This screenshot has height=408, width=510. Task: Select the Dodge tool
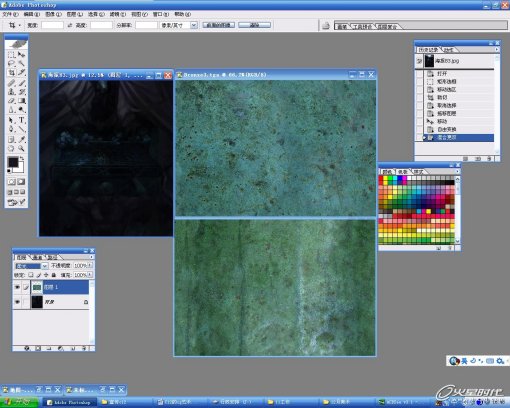click(22, 110)
